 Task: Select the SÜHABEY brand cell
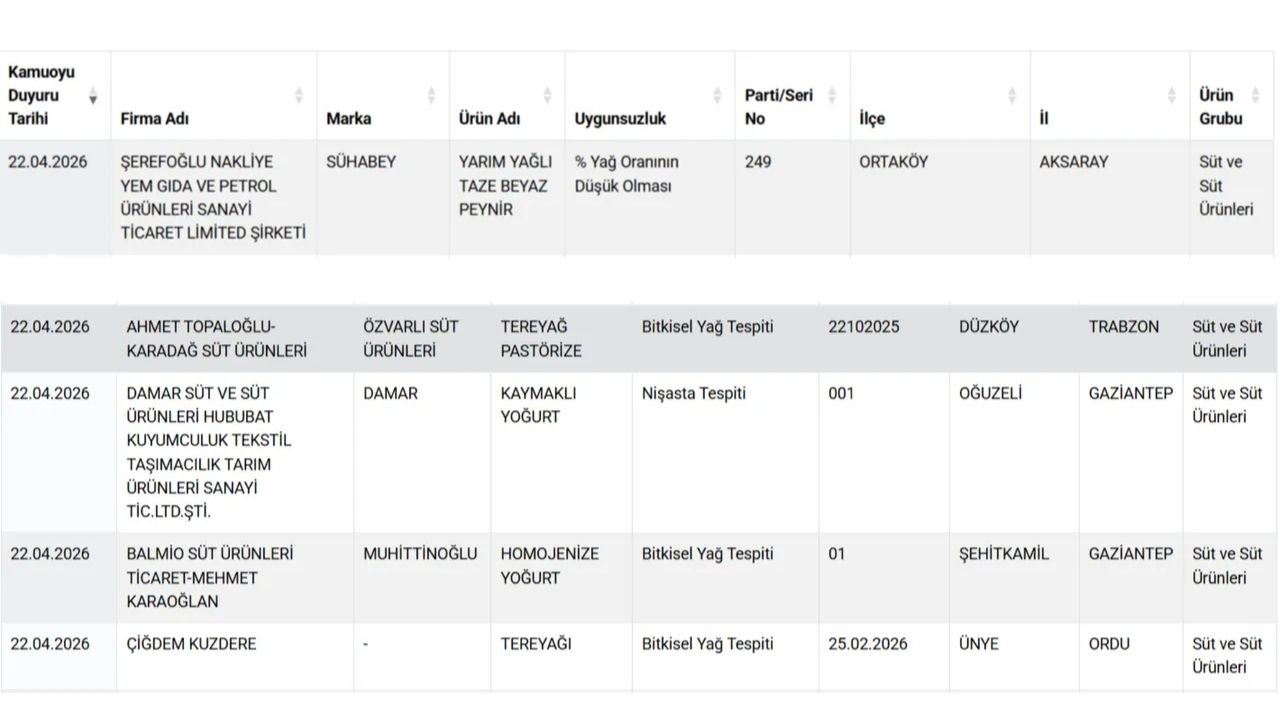(x=361, y=162)
